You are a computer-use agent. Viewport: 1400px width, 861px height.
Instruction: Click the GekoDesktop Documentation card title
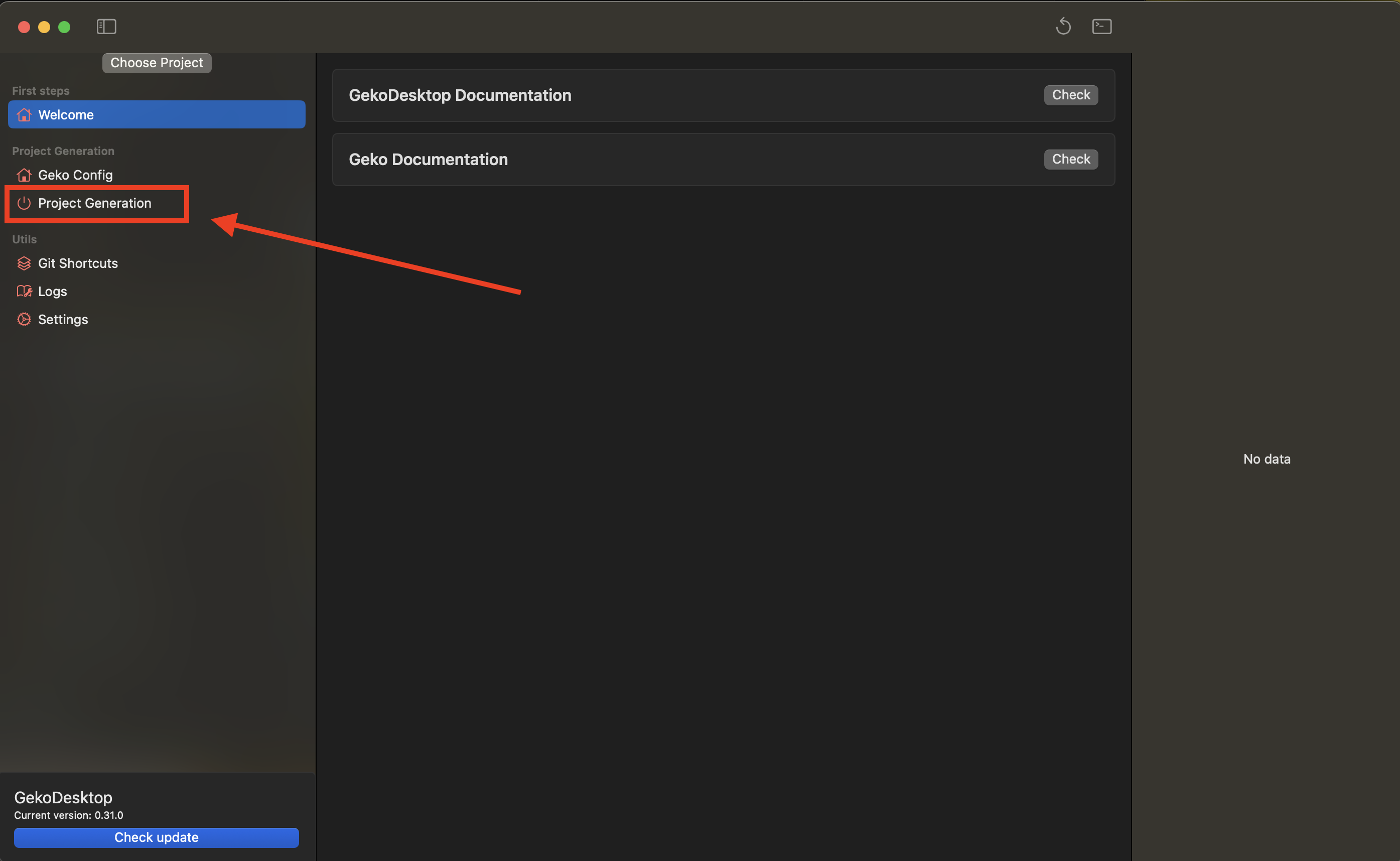point(460,95)
